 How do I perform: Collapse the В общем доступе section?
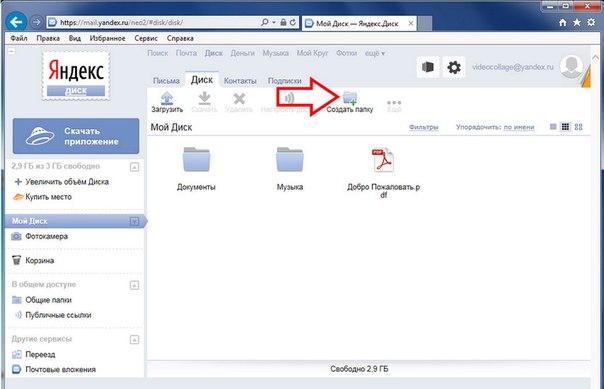click(x=134, y=285)
